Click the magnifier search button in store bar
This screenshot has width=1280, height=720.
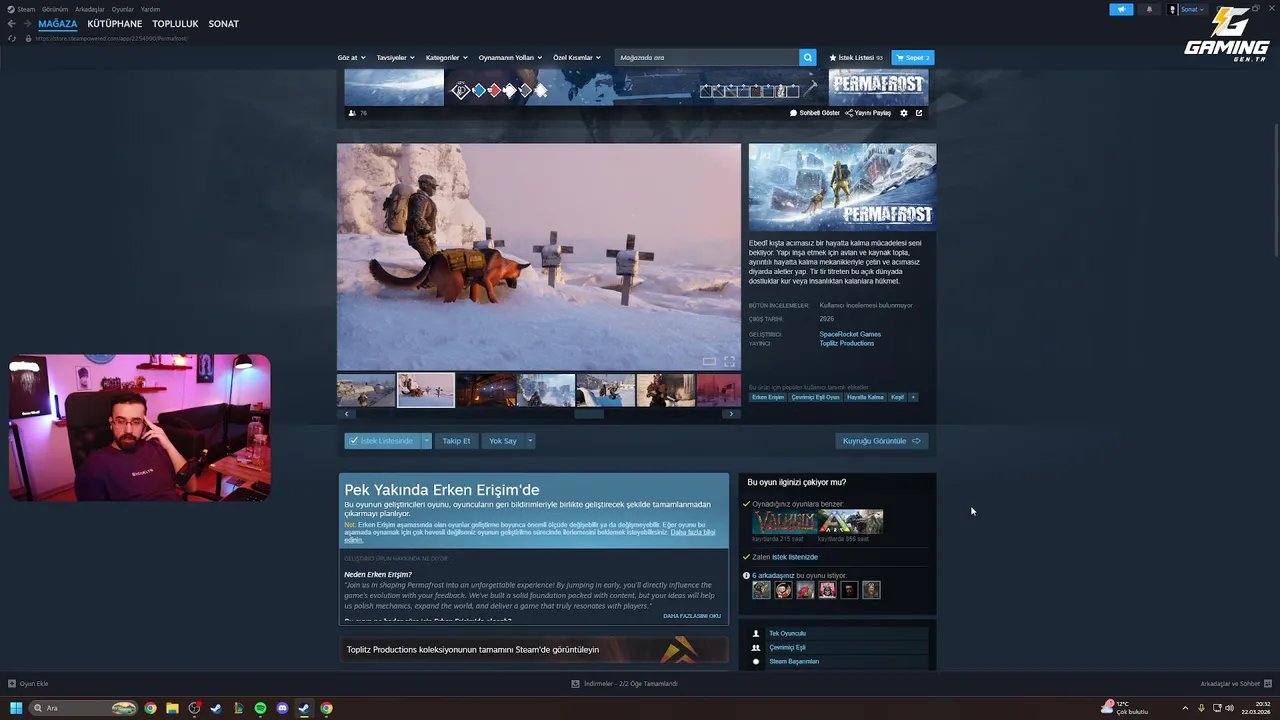pyautogui.click(x=808, y=57)
